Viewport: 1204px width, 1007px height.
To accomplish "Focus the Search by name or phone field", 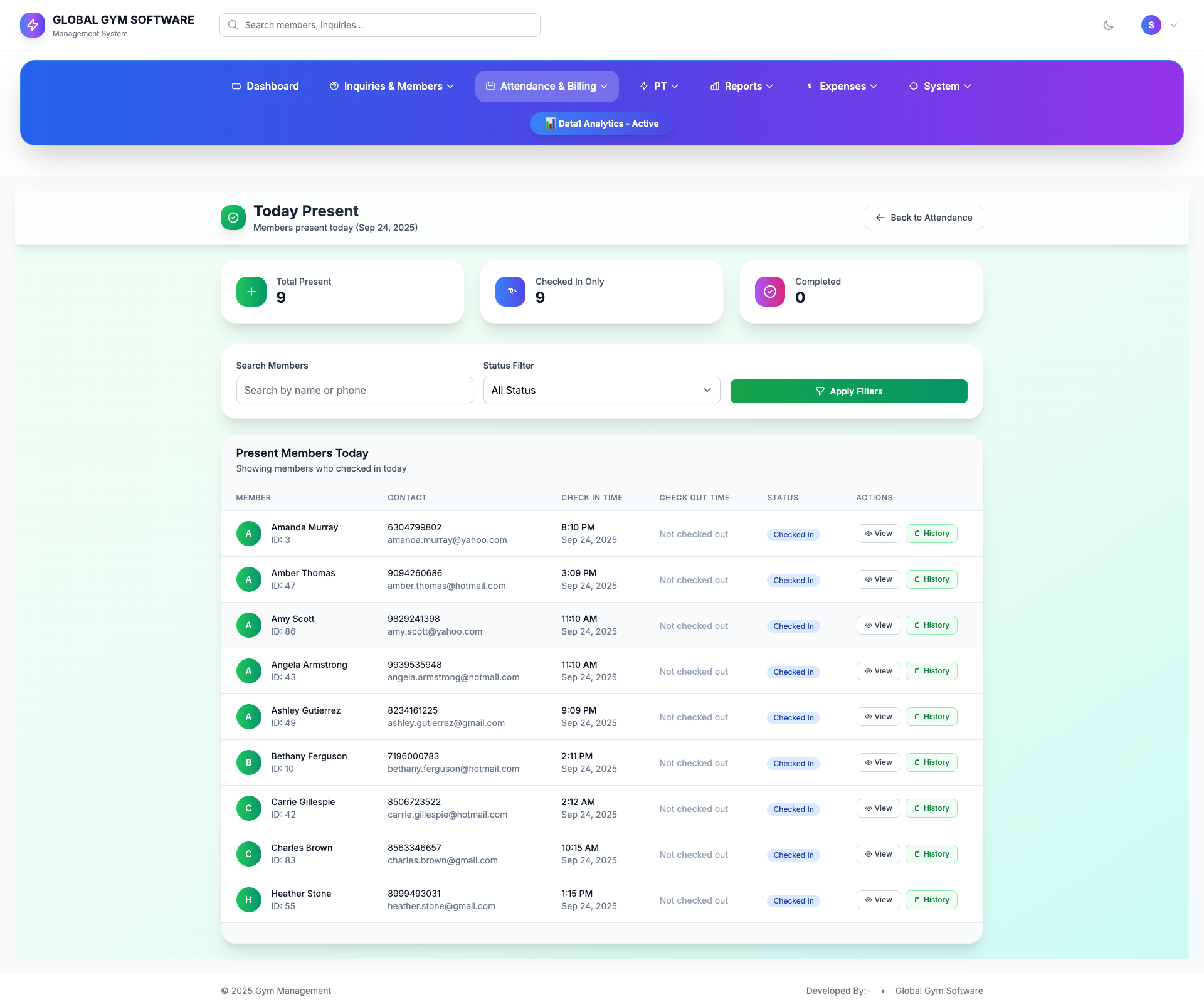I will click(354, 390).
